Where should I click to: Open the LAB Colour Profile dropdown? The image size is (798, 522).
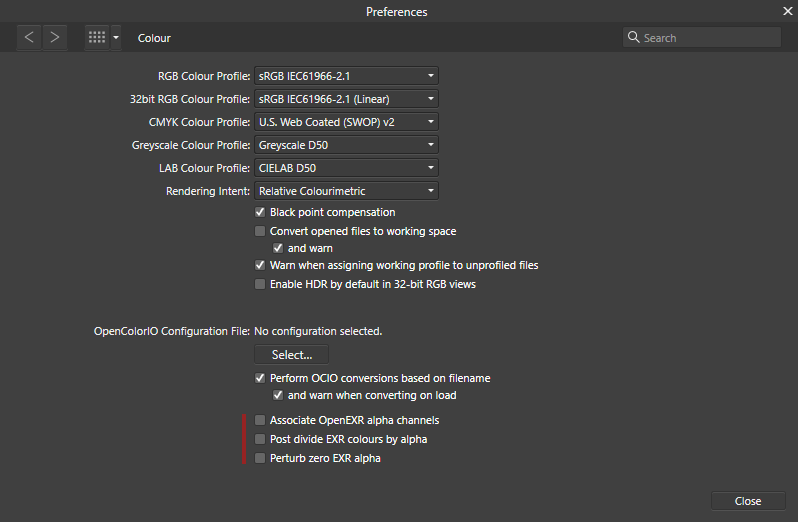tap(346, 168)
